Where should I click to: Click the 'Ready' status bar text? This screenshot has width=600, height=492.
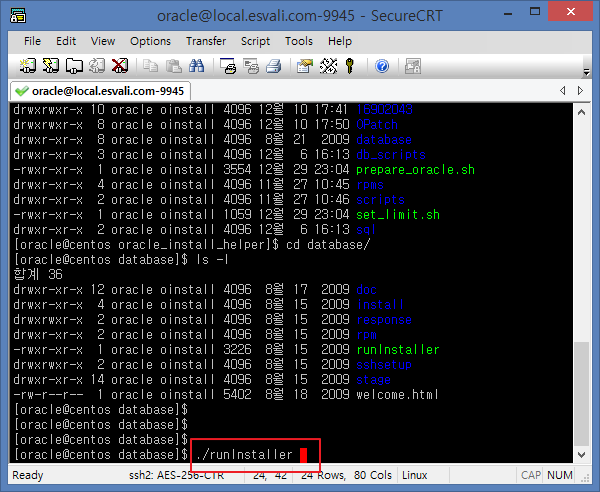click(28, 475)
